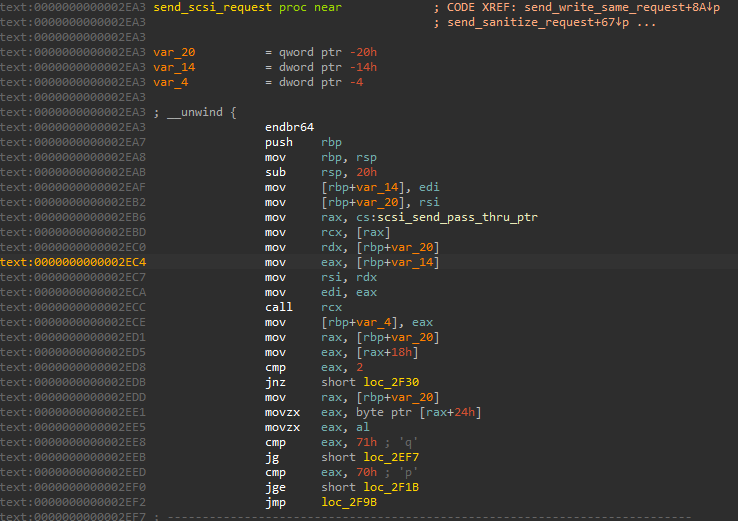
Task: Click the byte ptr [rax+24h] operand
Action: point(418,412)
